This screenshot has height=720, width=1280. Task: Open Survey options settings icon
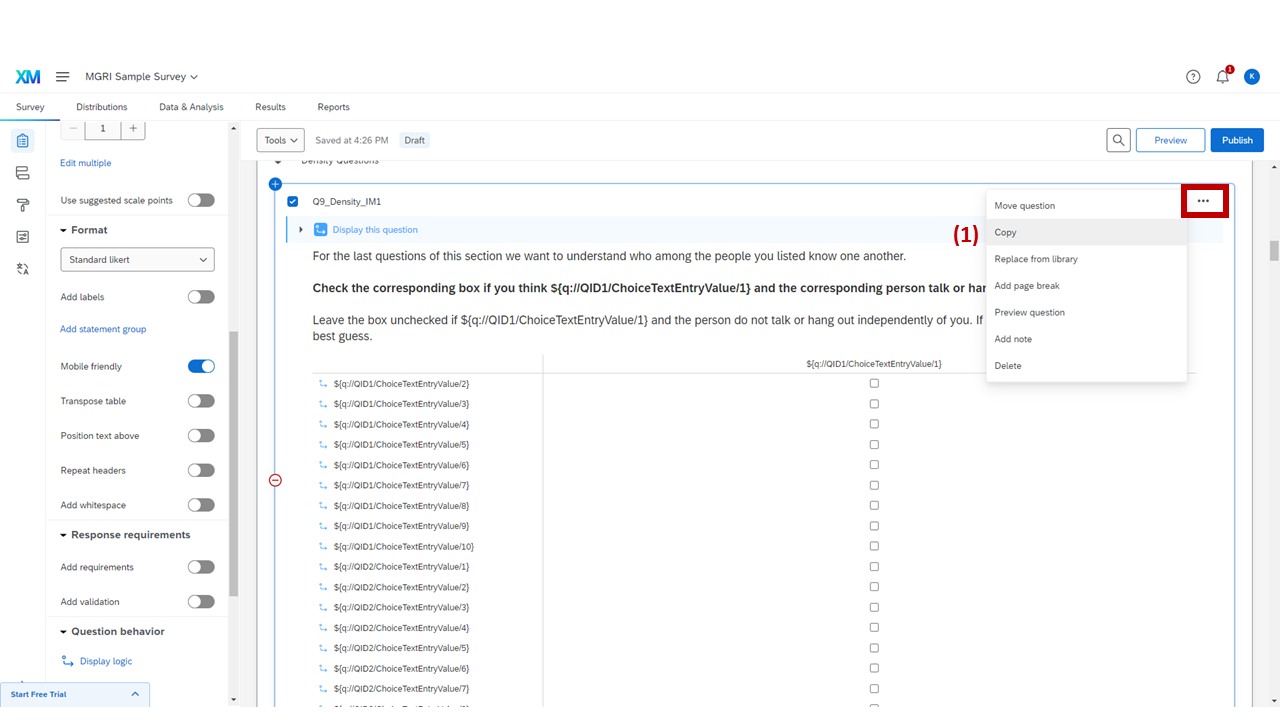point(22,236)
